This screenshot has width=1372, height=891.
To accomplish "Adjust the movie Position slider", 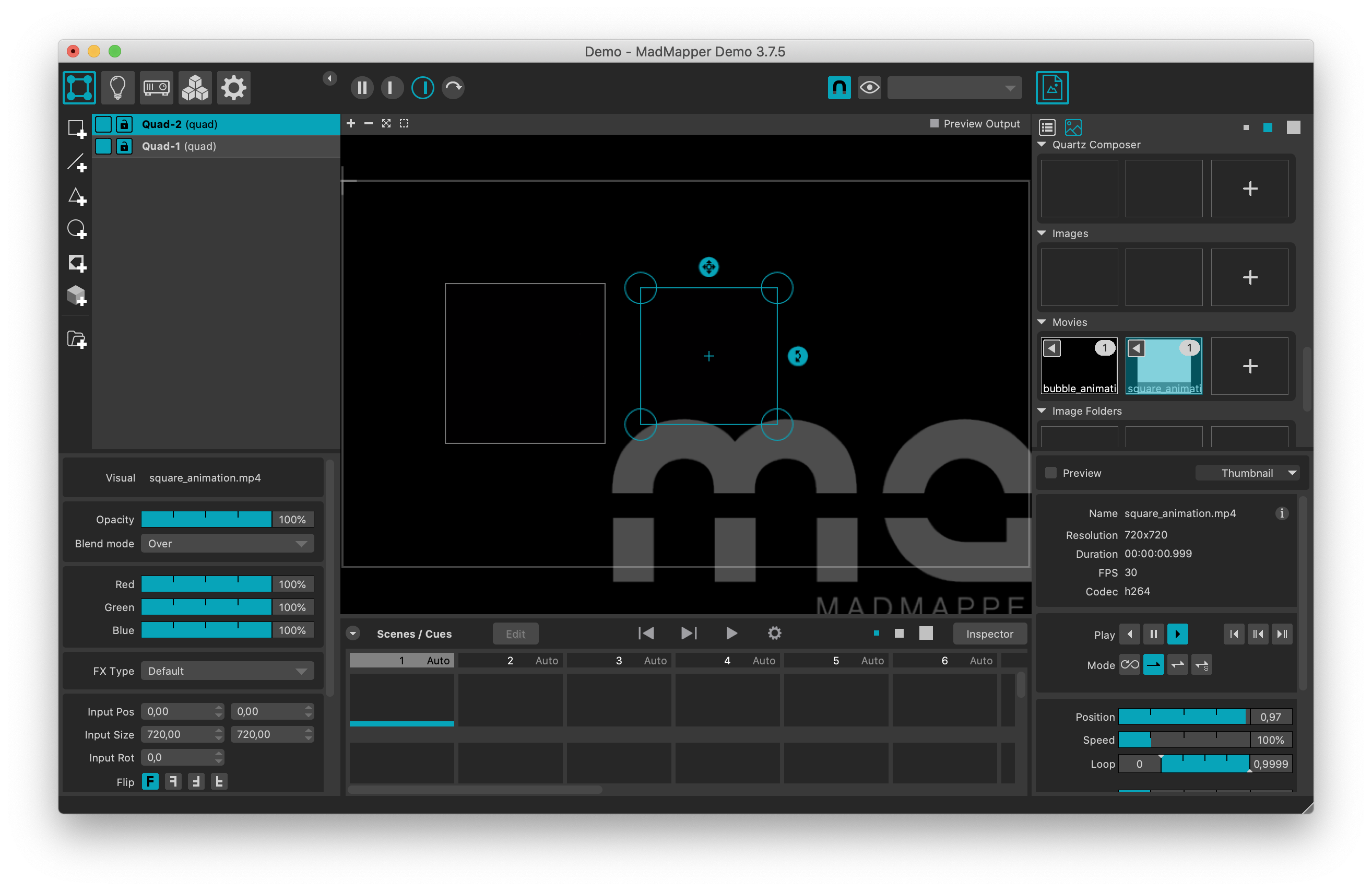I will pos(1184,717).
